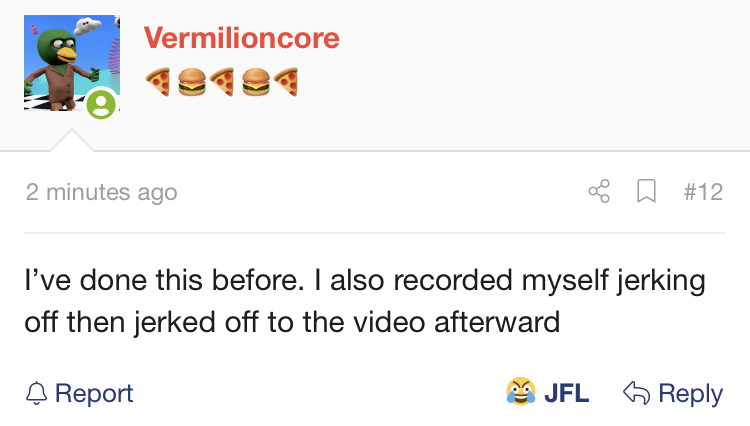Click the Report button
Viewport: 750px width, 426px height.
[79, 393]
